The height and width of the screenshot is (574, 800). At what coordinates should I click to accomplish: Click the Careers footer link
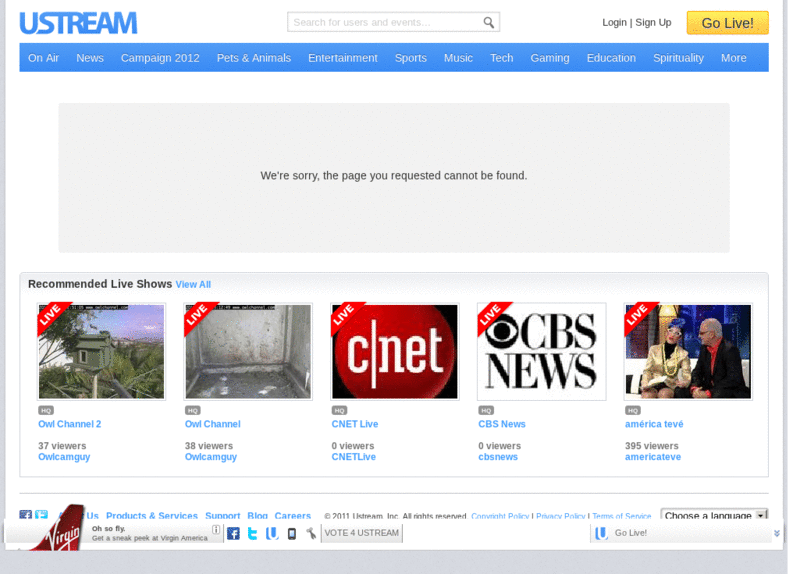[x=293, y=516]
